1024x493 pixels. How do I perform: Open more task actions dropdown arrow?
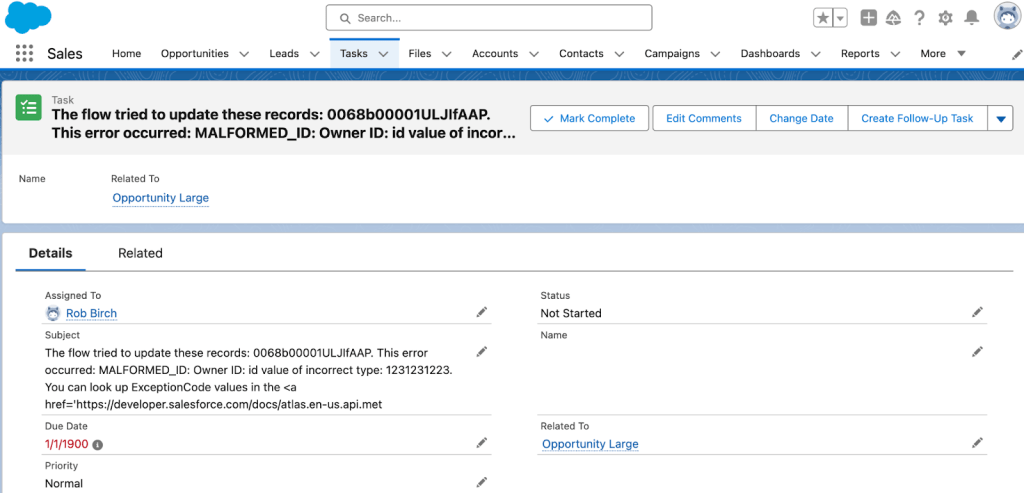click(x=1000, y=118)
